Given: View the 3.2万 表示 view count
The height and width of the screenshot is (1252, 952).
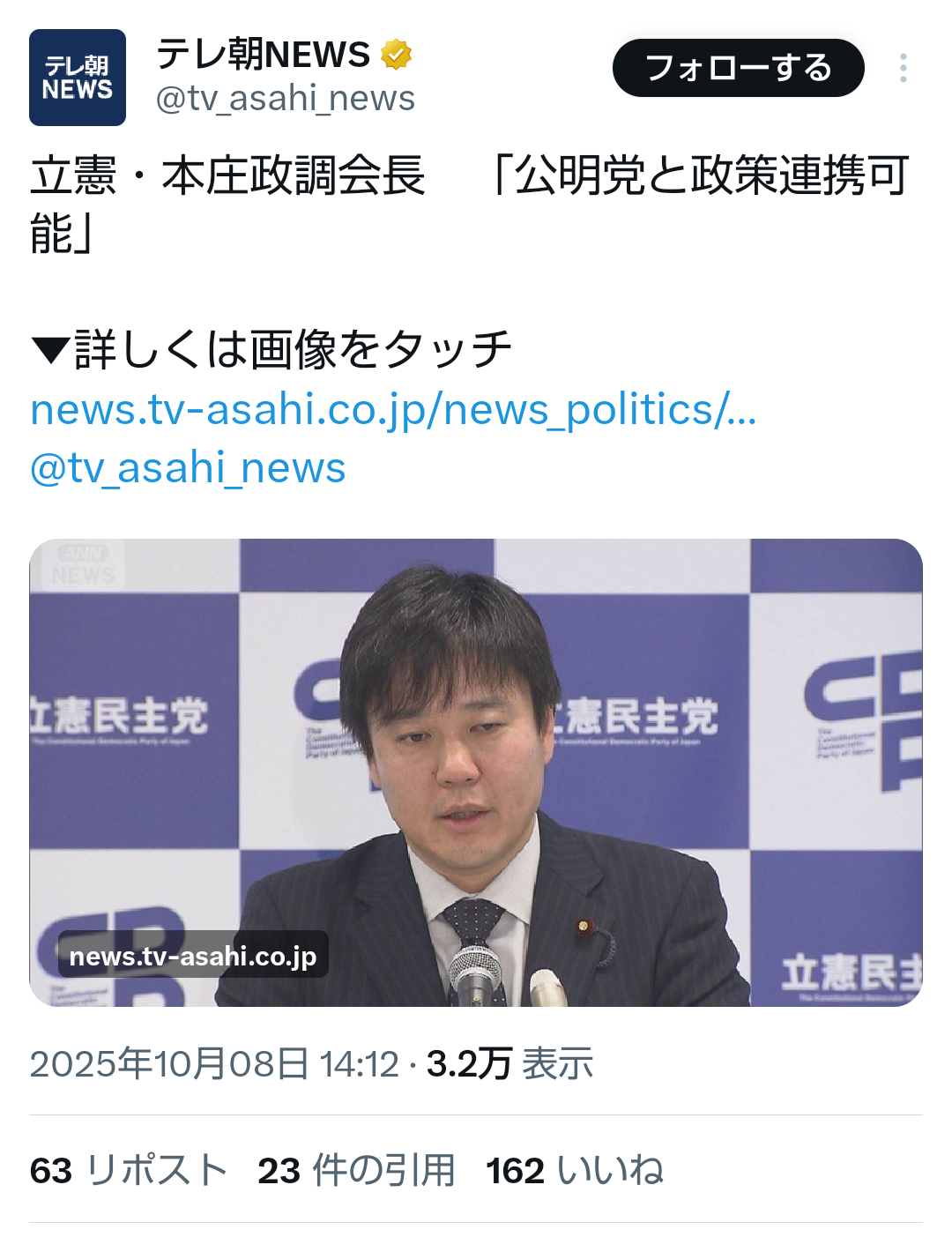Looking at the screenshot, I should pyautogui.click(x=509, y=1064).
